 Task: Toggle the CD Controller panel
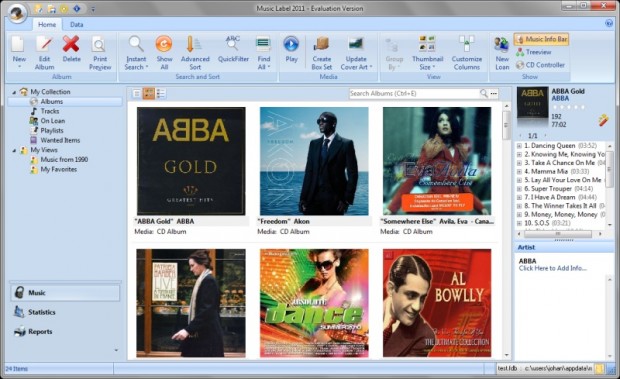(x=540, y=65)
